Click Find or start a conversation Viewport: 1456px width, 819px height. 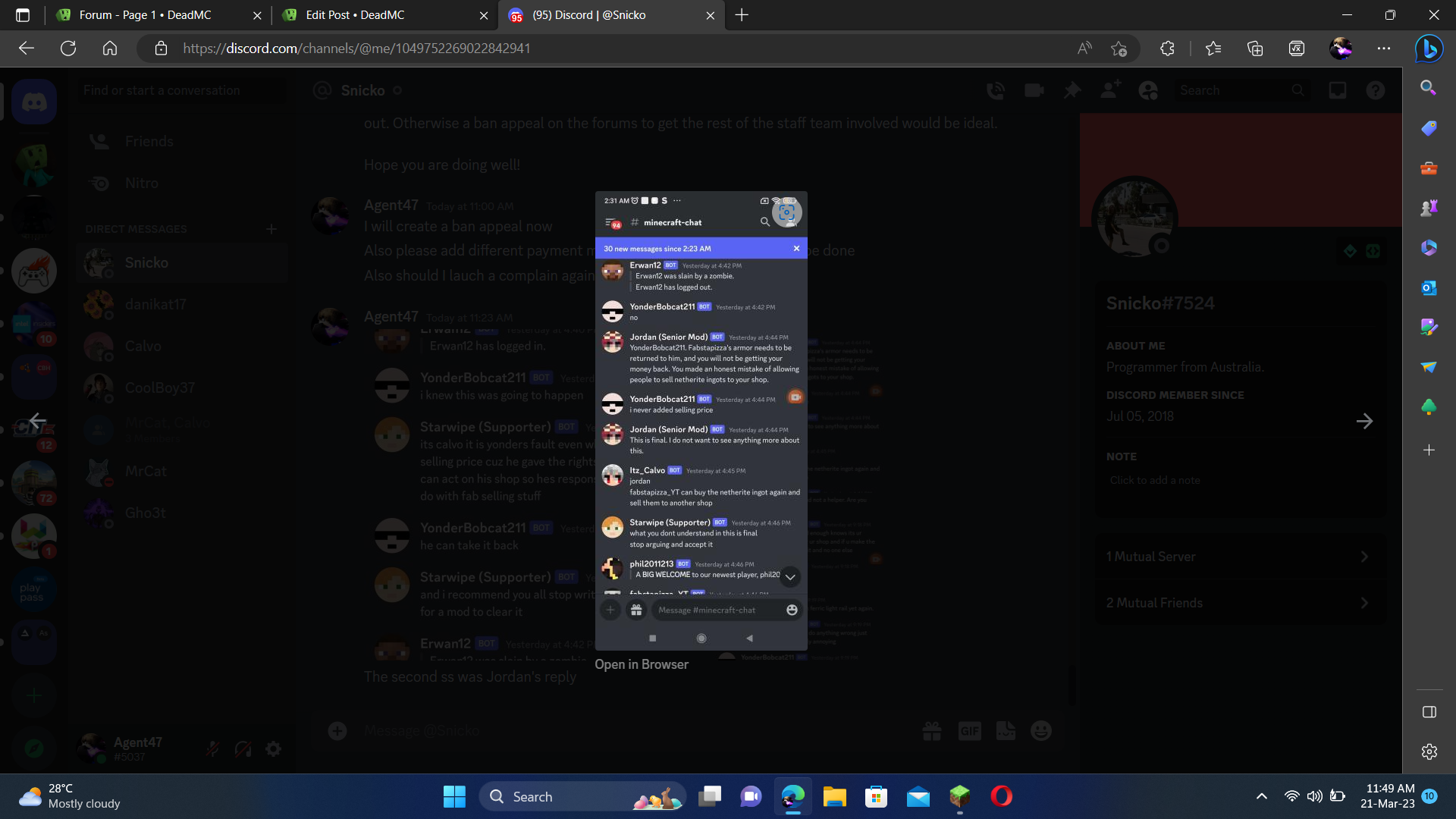tap(182, 90)
